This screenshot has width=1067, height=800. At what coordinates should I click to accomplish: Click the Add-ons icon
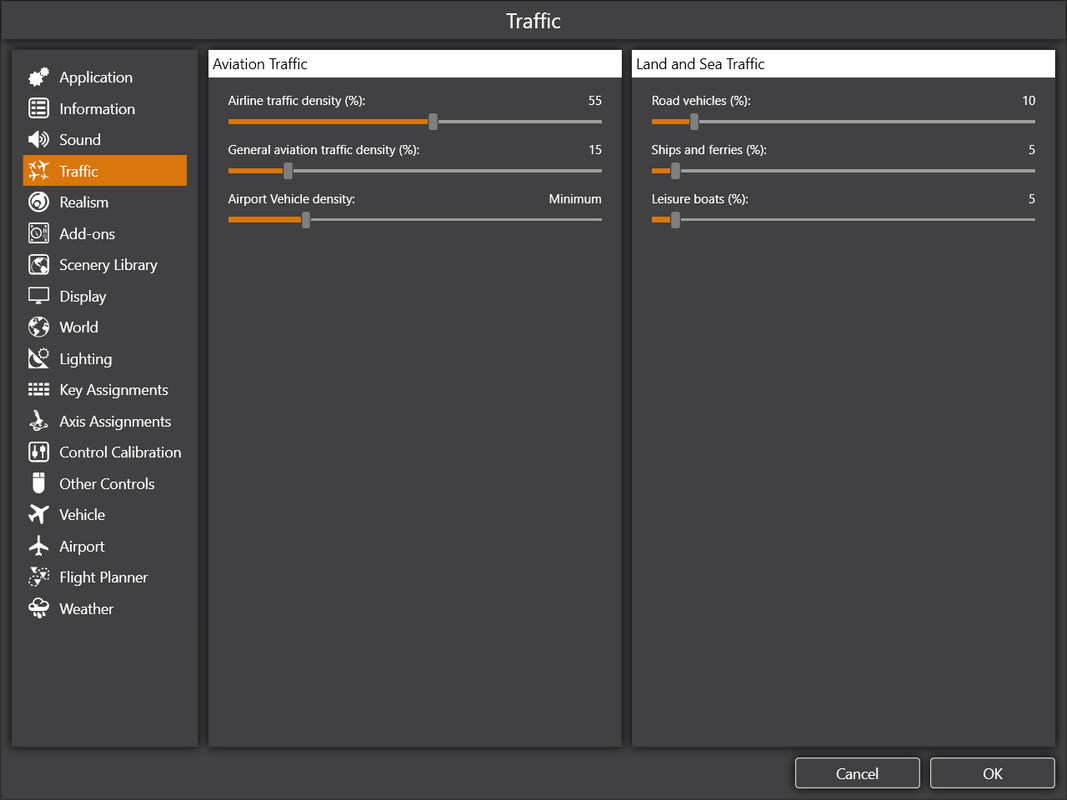[39, 233]
